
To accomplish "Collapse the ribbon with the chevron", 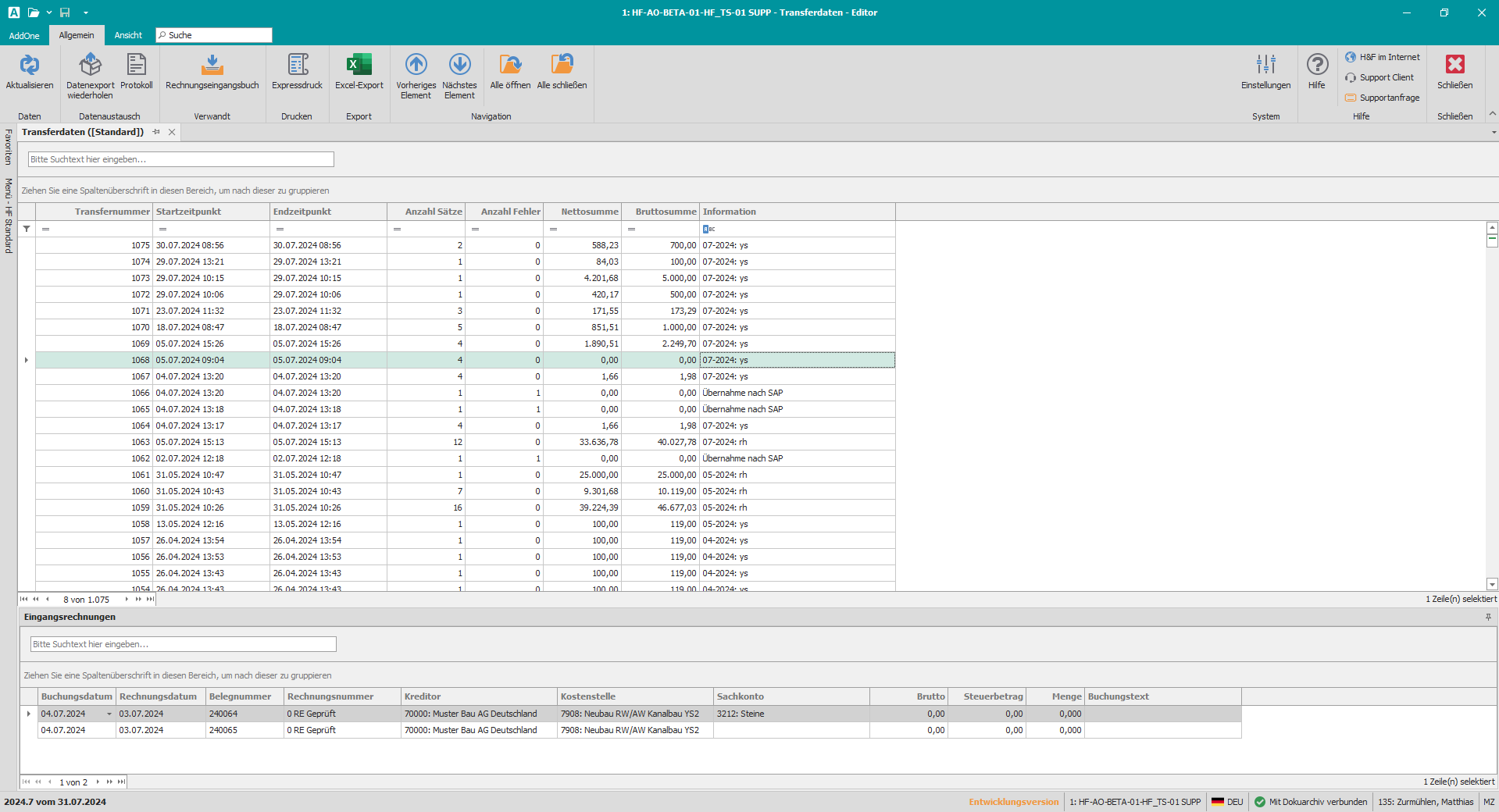I will point(1492,114).
